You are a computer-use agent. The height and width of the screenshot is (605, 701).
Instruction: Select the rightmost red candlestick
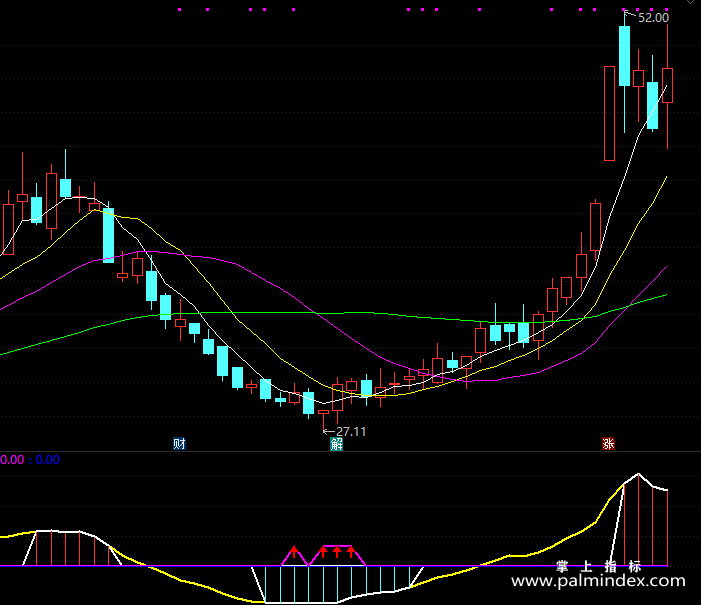[x=667, y=86]
